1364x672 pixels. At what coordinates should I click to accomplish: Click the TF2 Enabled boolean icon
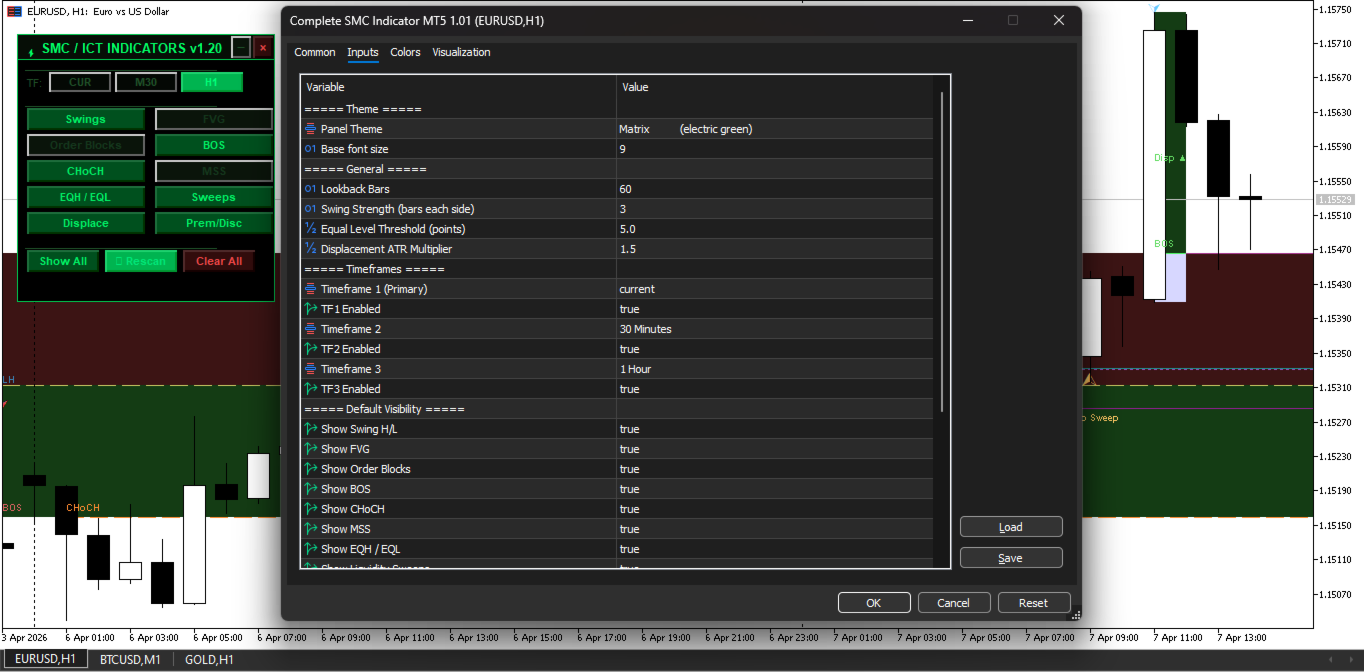[310, 349]
